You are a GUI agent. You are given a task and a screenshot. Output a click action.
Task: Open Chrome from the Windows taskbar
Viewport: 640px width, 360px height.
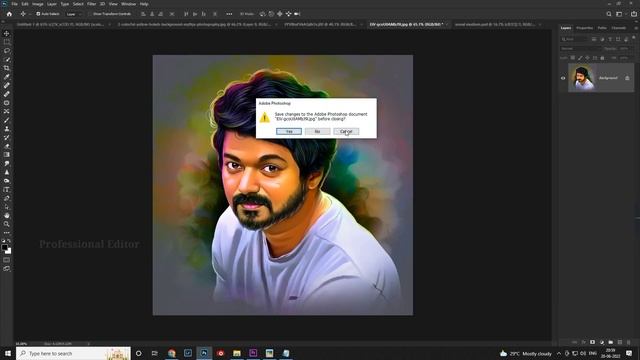pyautogui.click(x=171, y=353)
